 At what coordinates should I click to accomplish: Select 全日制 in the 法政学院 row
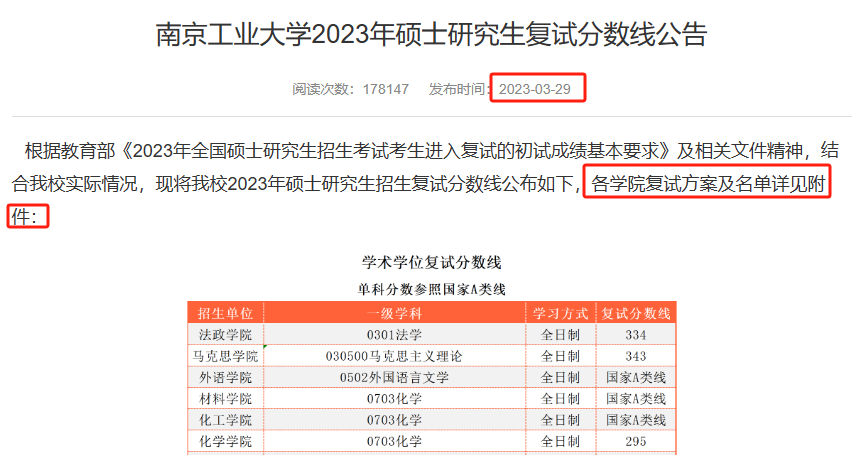560,335
